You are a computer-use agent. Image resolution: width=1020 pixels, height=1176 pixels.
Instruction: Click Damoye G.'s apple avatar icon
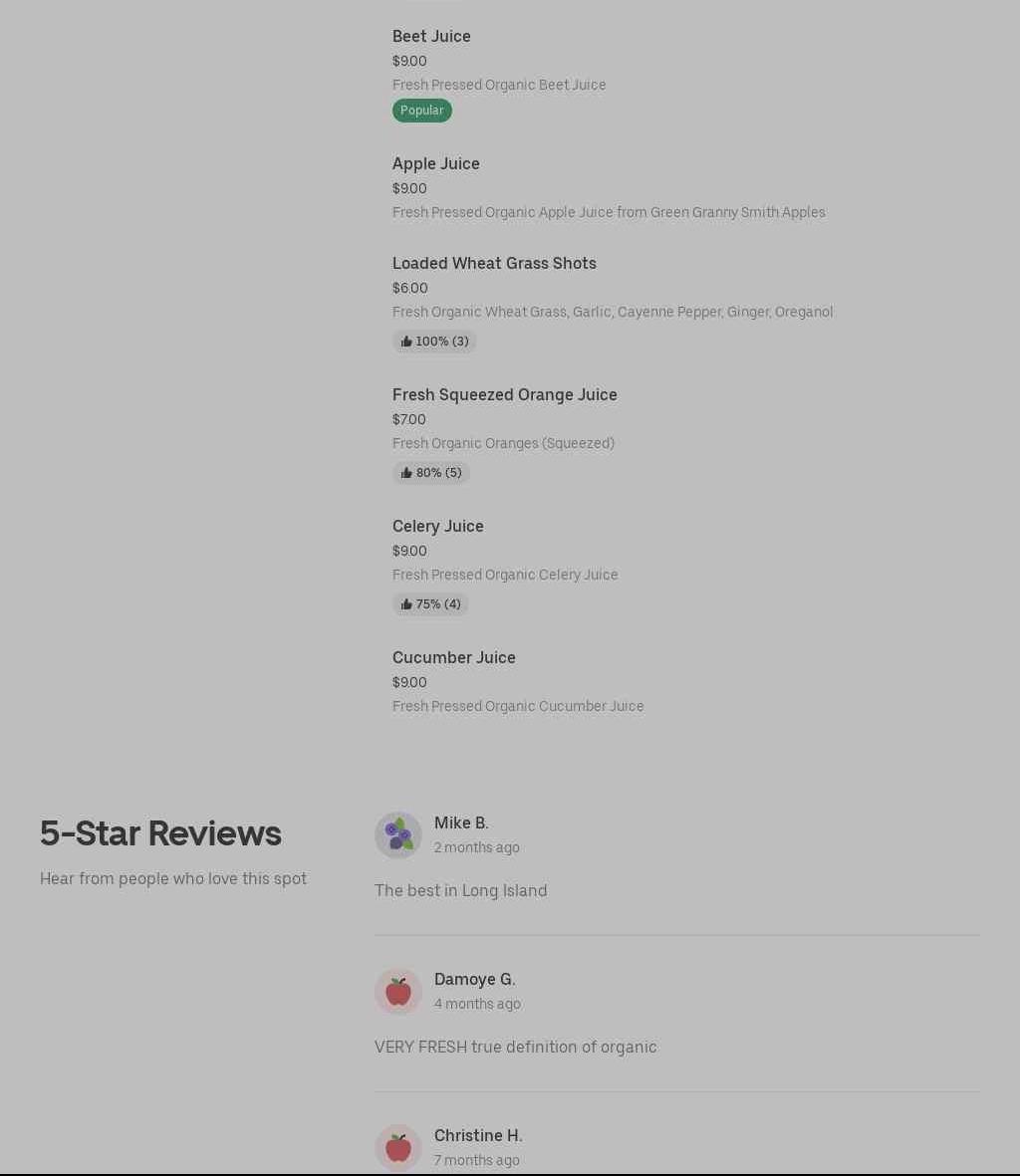pyautogui.click(x=398, y=991)
